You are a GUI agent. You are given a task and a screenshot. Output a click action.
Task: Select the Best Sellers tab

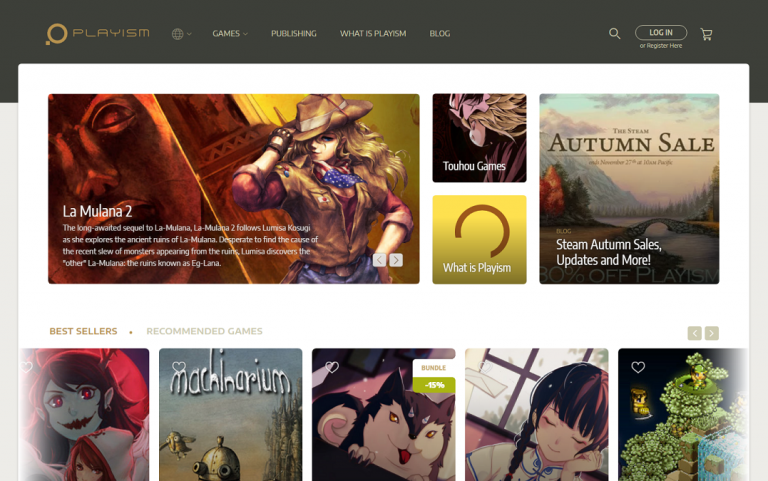(83, 331)
